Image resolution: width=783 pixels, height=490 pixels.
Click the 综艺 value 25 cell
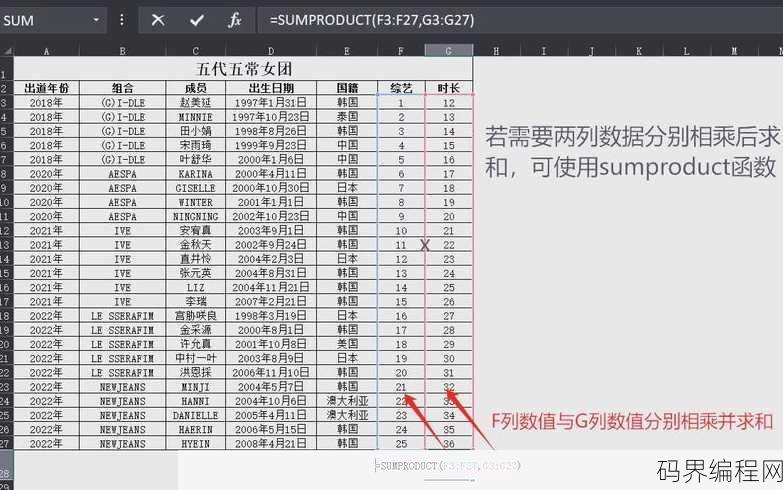pyautogui.click(x=401, y=444)
